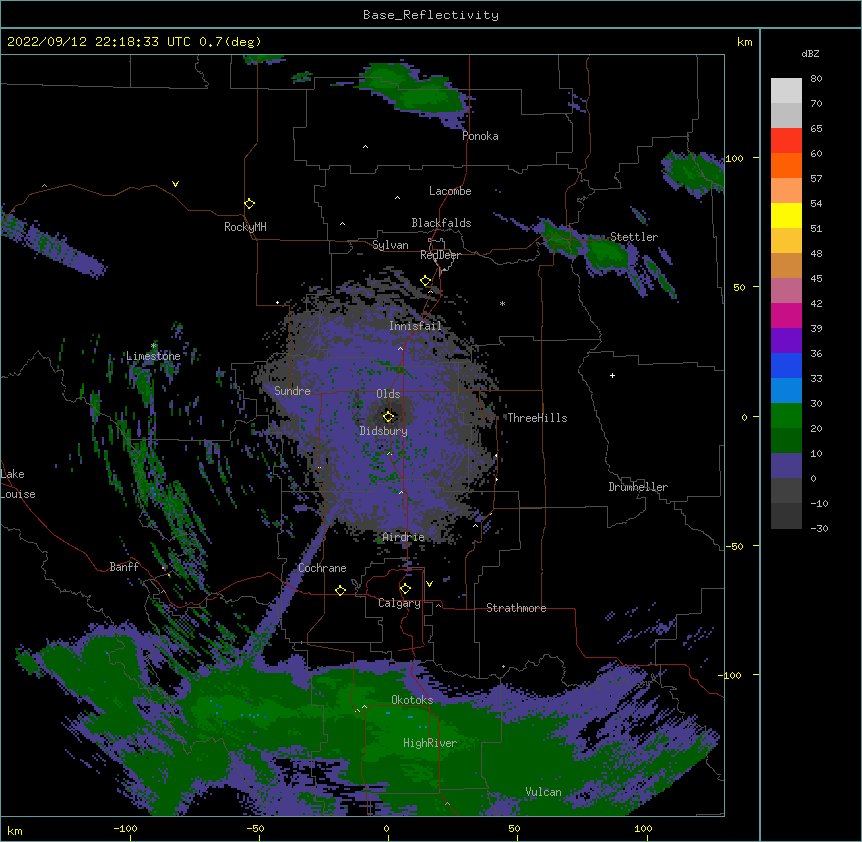
Task: Click the Stettler town label
Action: point(634,237)
